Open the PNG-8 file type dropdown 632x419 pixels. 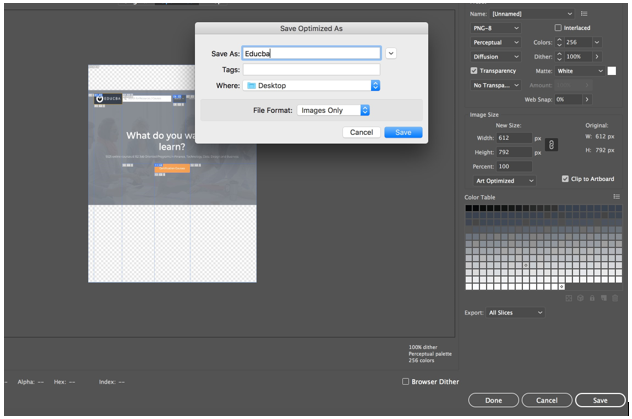pyautogui.click(x=496, y=28)
